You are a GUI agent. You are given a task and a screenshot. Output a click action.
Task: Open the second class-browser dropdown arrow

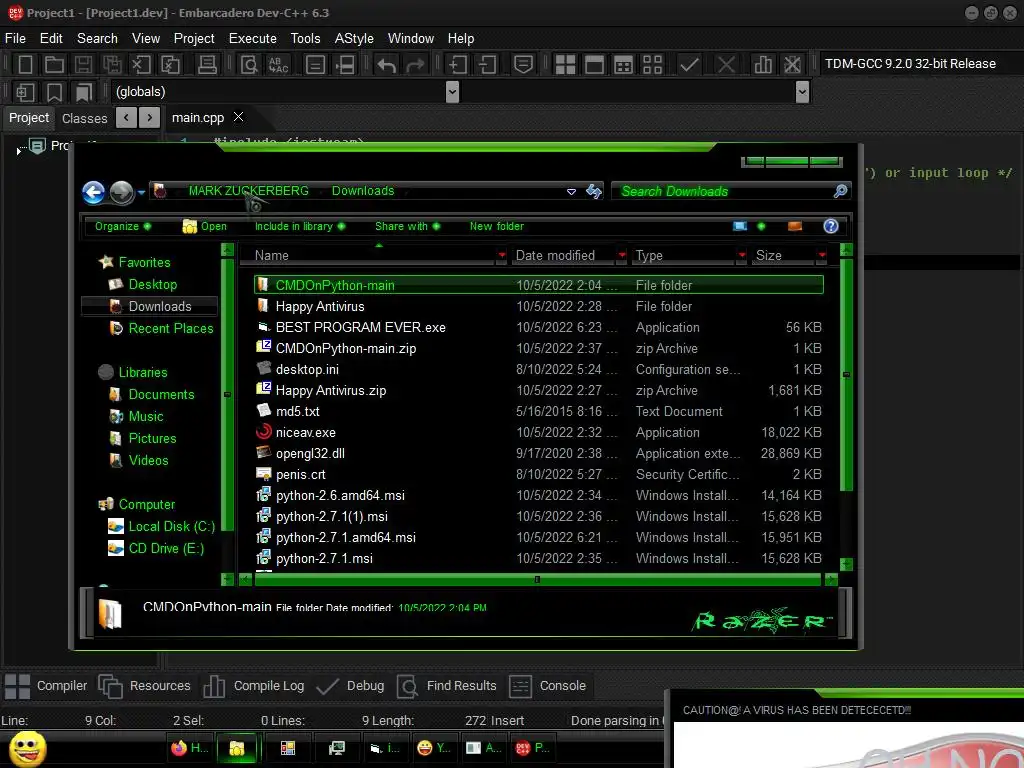(x=803, y=92)
